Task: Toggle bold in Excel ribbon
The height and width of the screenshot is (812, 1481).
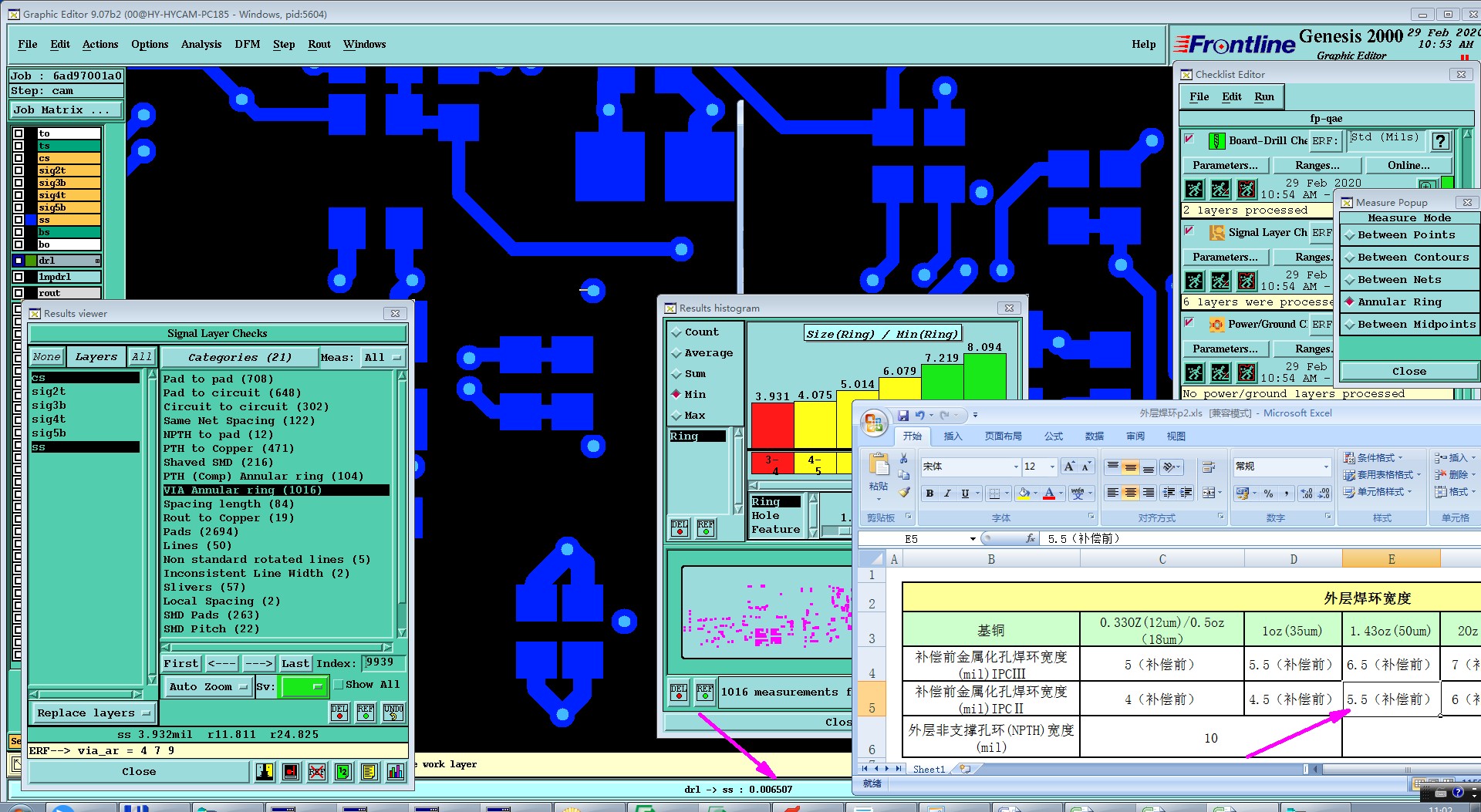Action: click(x=929, y=494)
